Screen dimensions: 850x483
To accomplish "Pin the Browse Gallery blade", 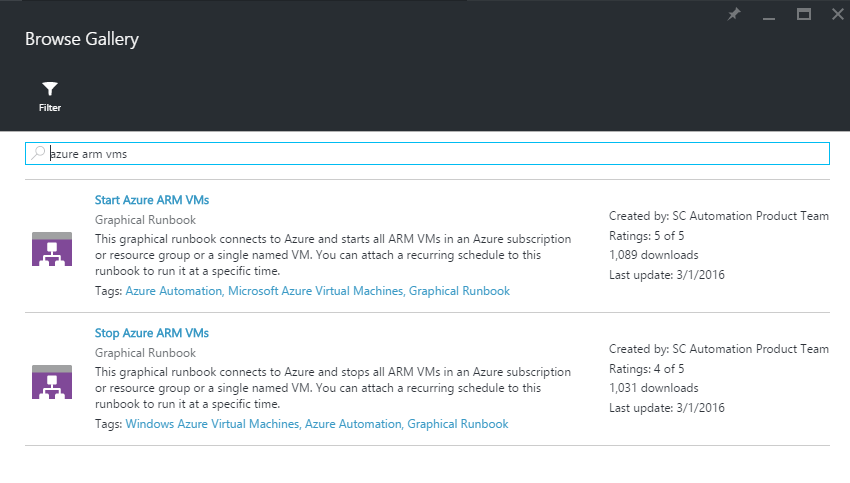I will point(734,14).
